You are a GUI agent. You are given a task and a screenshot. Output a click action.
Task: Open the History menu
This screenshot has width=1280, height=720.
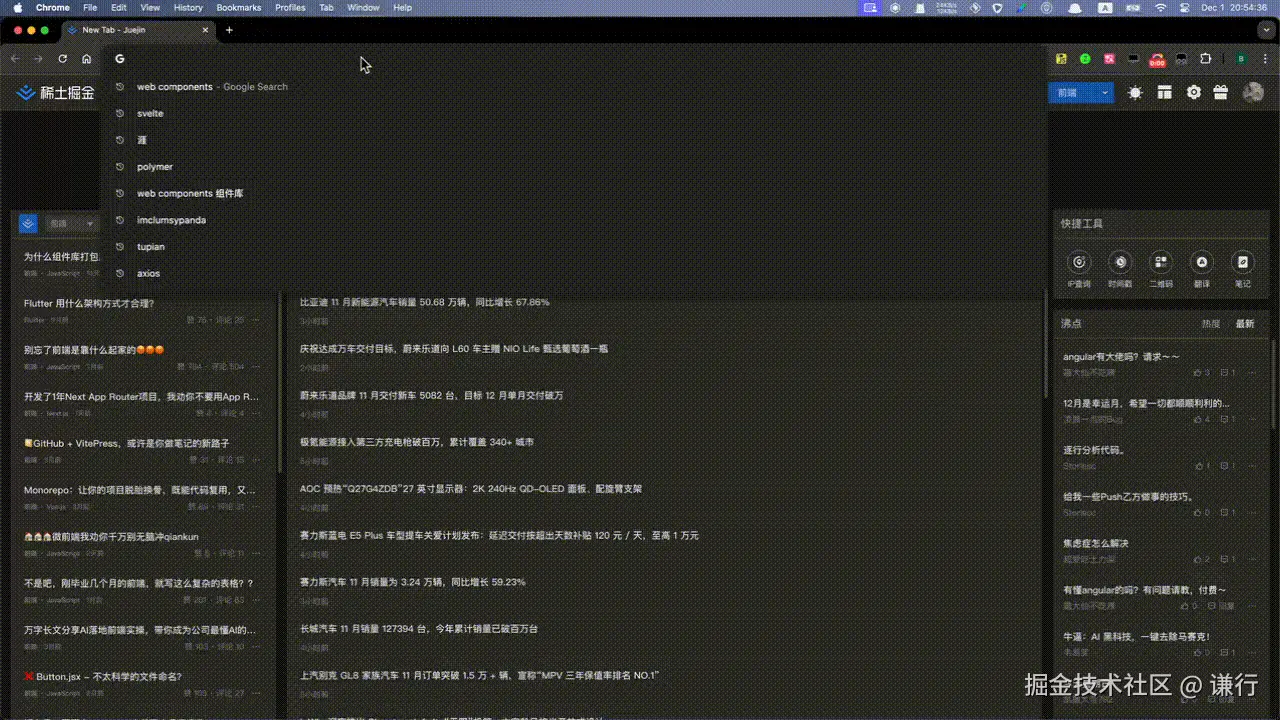click(x=188, y=7)
